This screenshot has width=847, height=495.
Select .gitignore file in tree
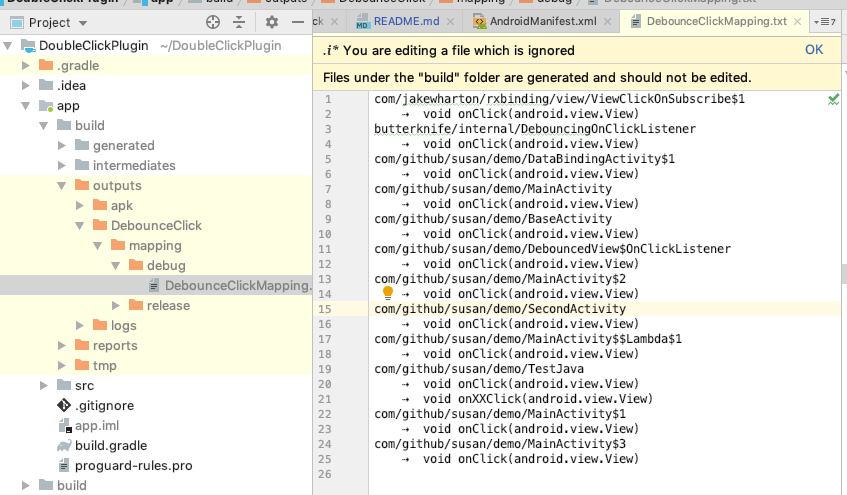(104, 405)
